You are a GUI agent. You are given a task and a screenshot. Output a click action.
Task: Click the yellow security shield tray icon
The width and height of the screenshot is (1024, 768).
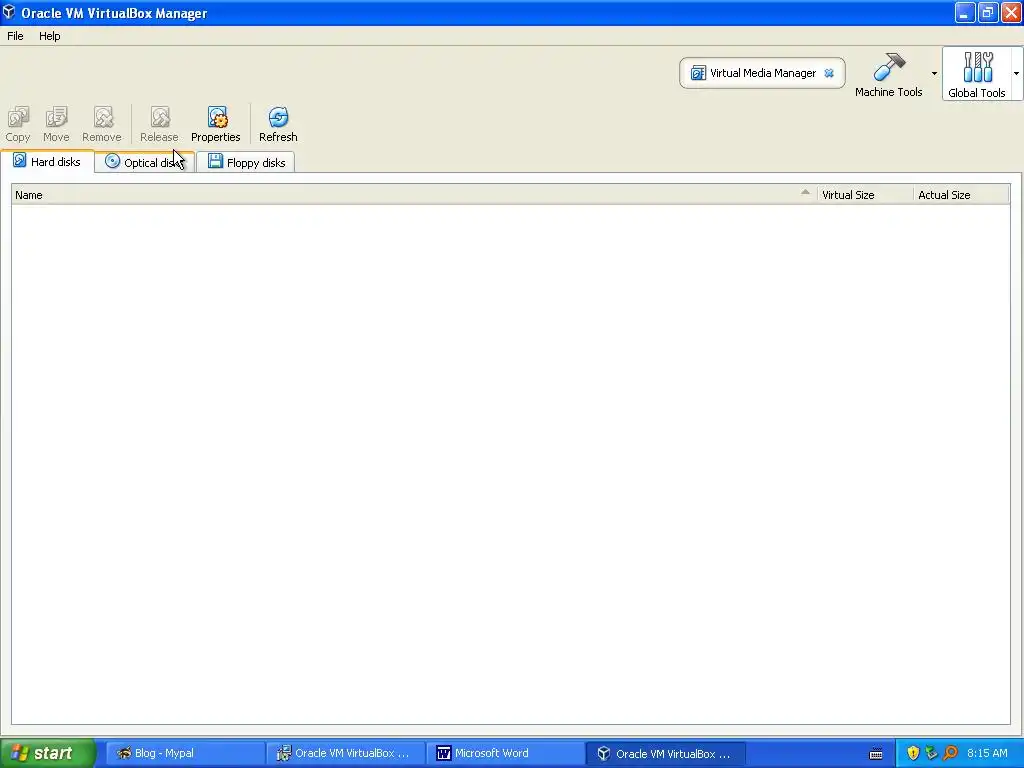click(x=913, y=753)
